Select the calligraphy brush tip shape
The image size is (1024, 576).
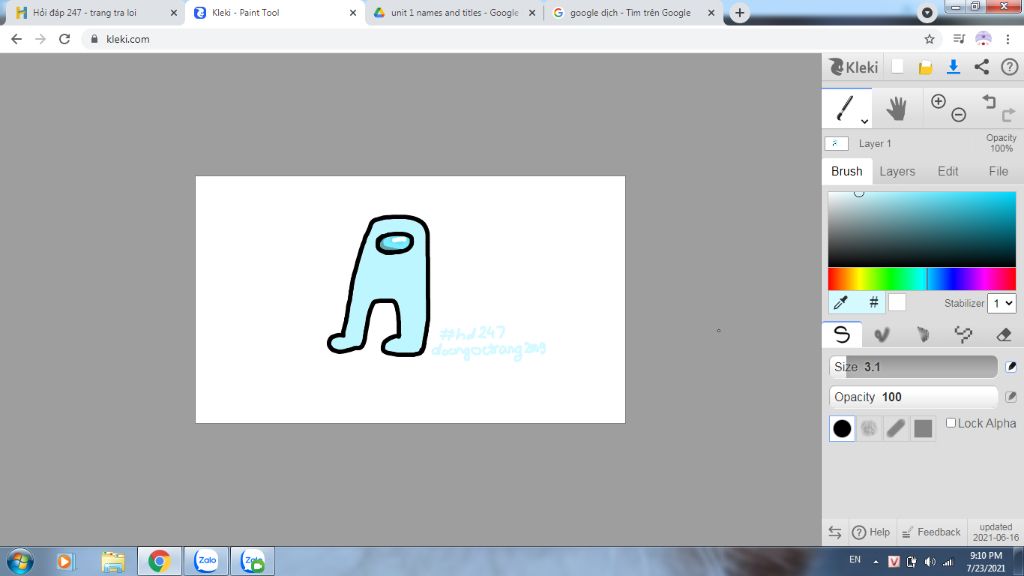896,428
